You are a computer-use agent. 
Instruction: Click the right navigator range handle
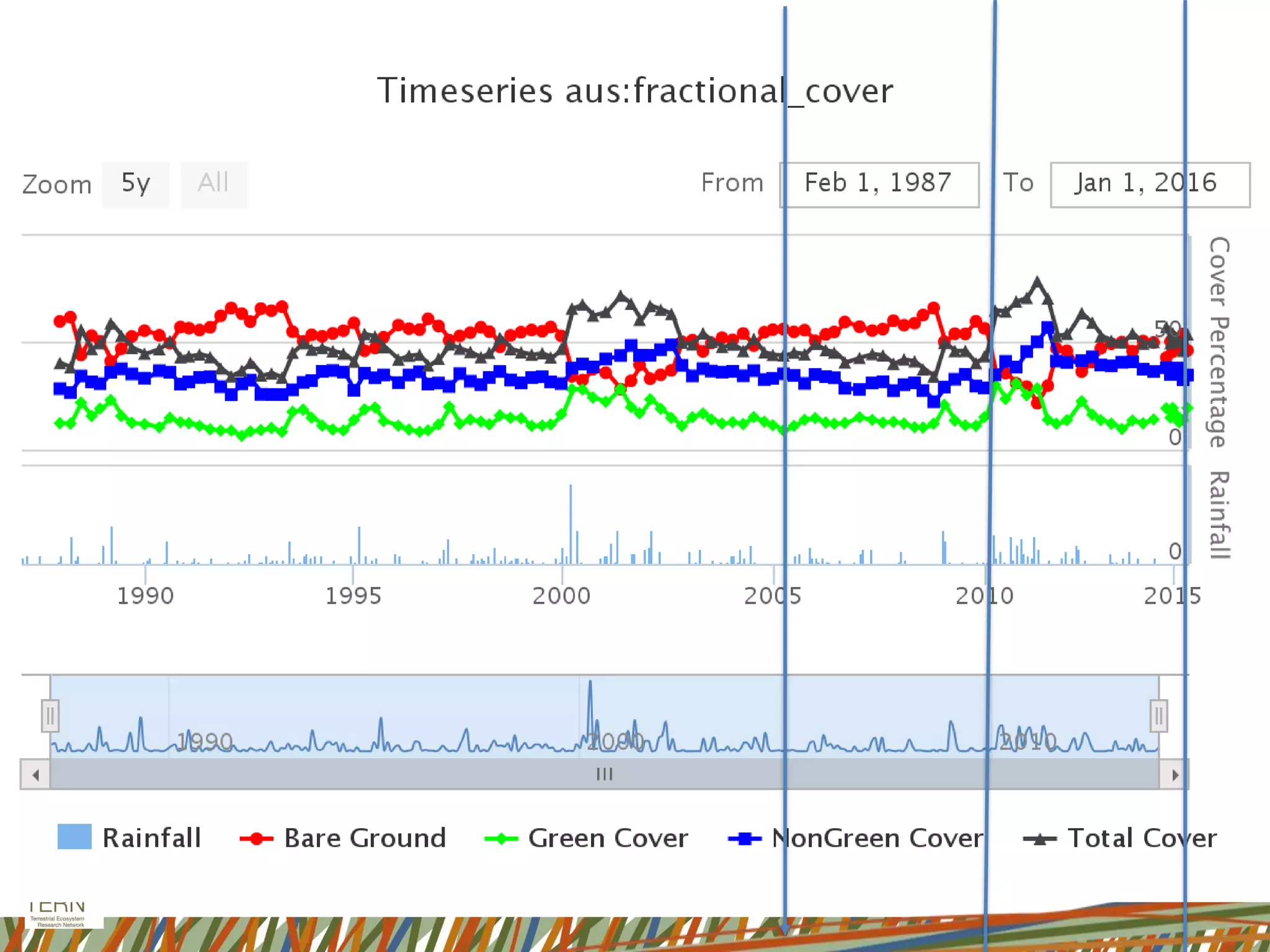point(1158,716)
